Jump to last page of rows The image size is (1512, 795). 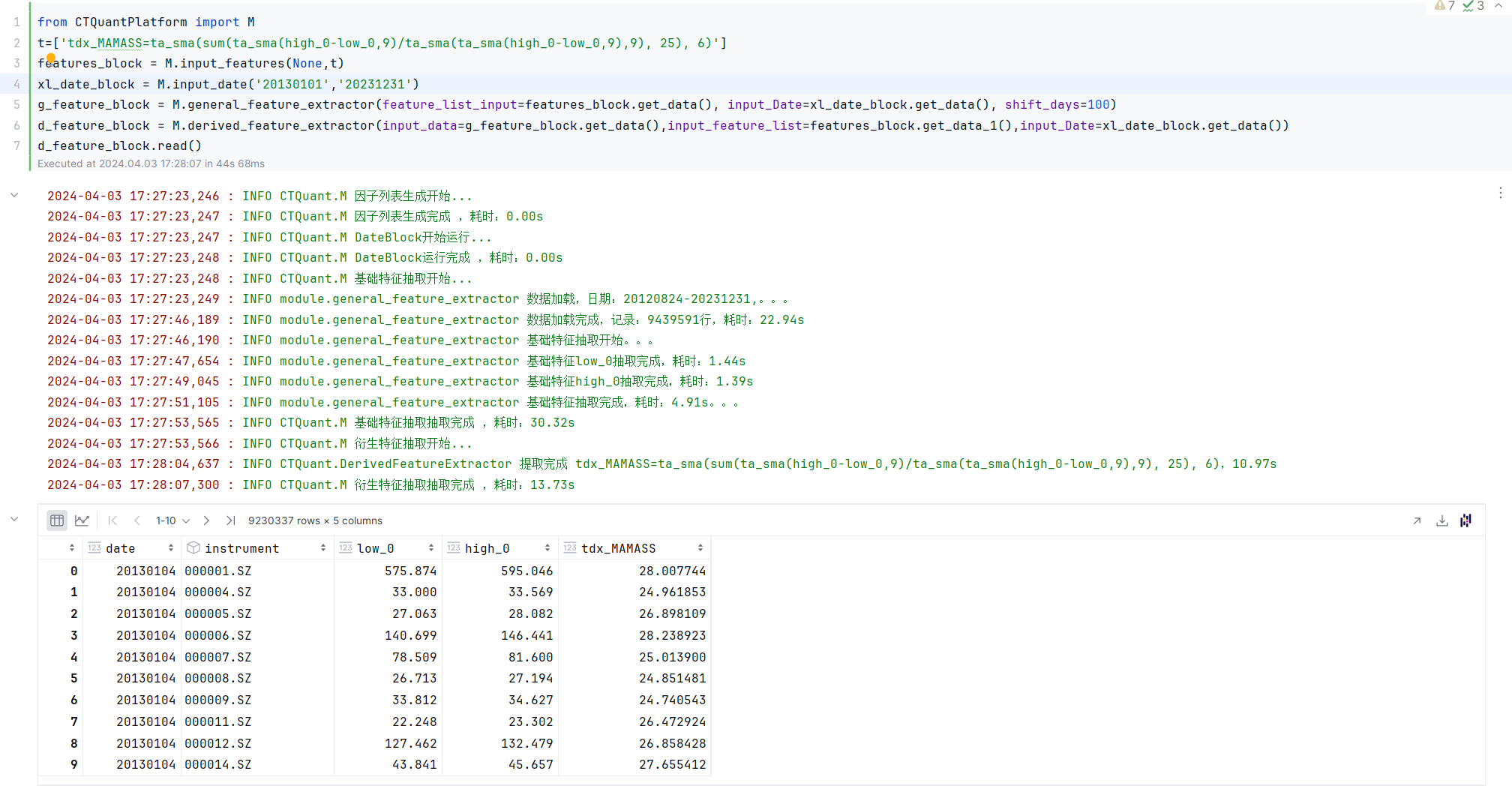coord(230,520)
